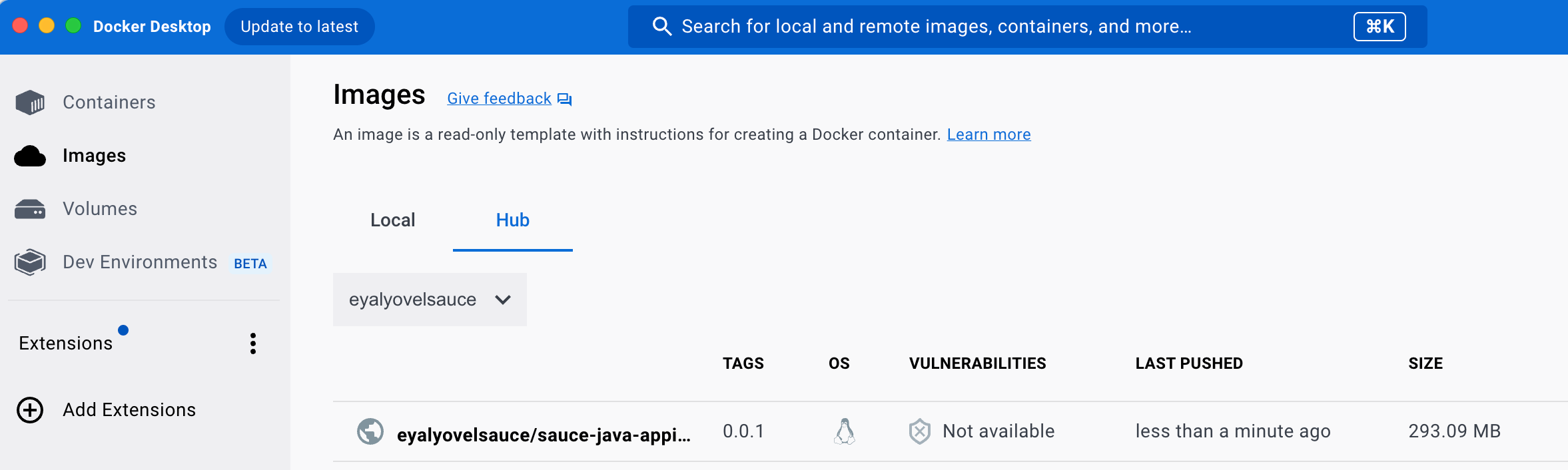Click the Containers sidebar icon
Image resolution: width=1568 pixels, height=470 pixels.
point(30,103)
